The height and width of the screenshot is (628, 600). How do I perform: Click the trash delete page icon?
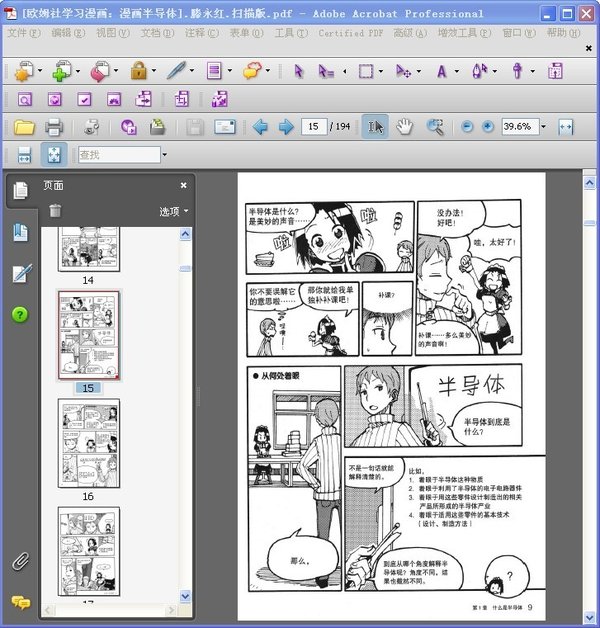pos(55,210)
